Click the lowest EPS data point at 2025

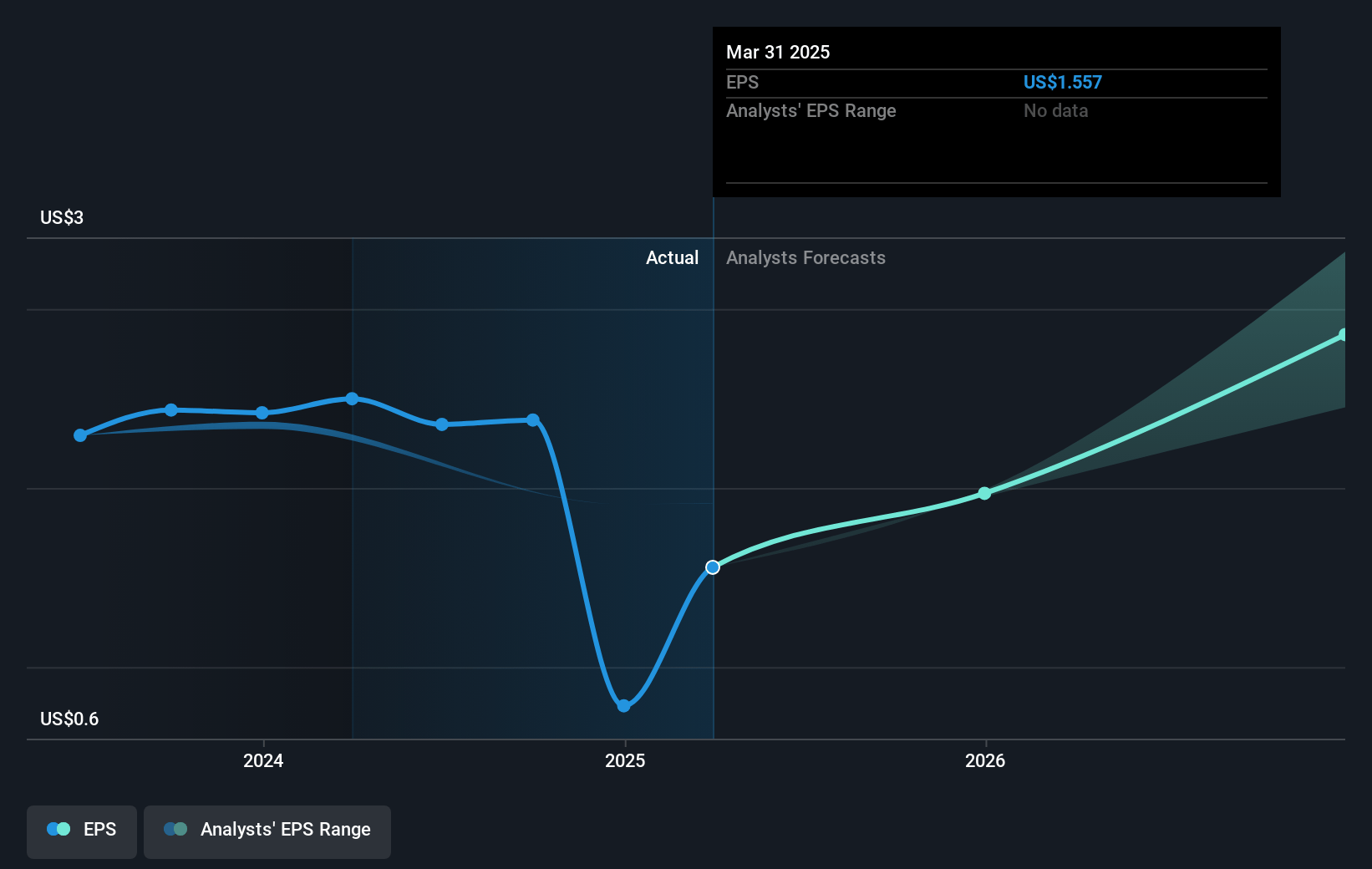coord(623,706)
